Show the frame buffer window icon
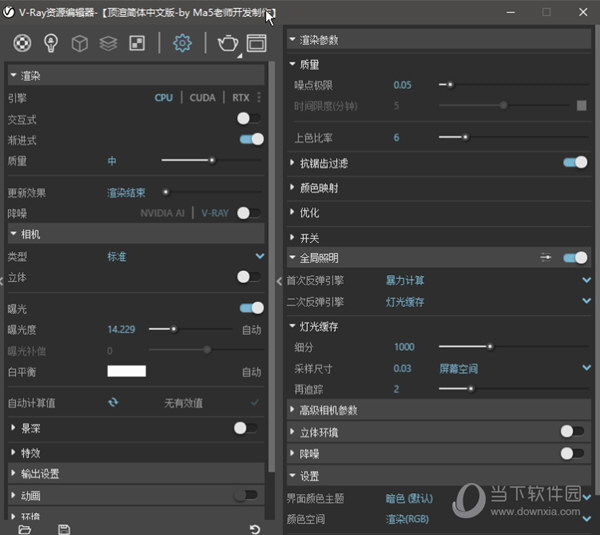 256,43
